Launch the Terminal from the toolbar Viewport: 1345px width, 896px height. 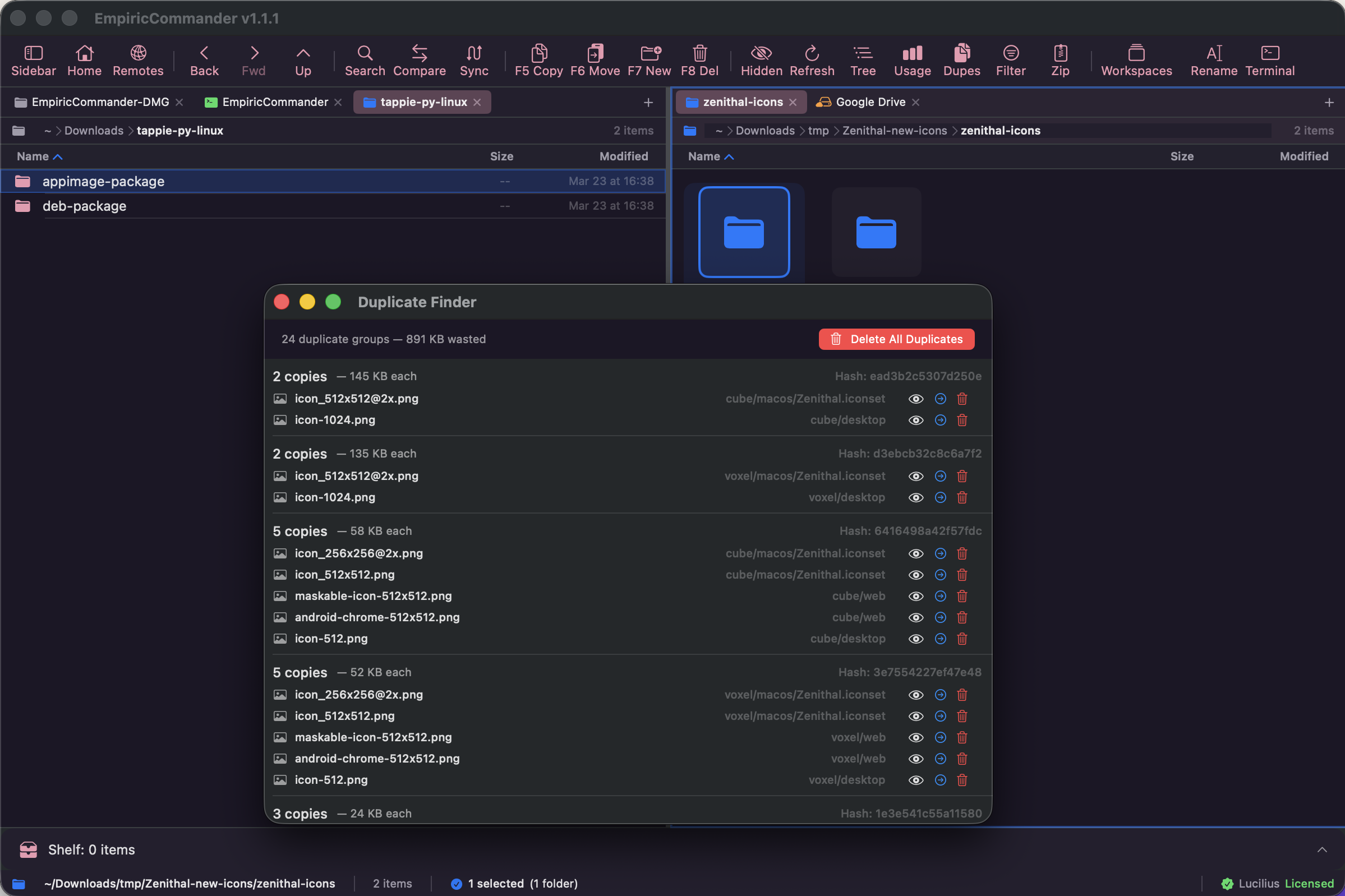pos(1269,59)
